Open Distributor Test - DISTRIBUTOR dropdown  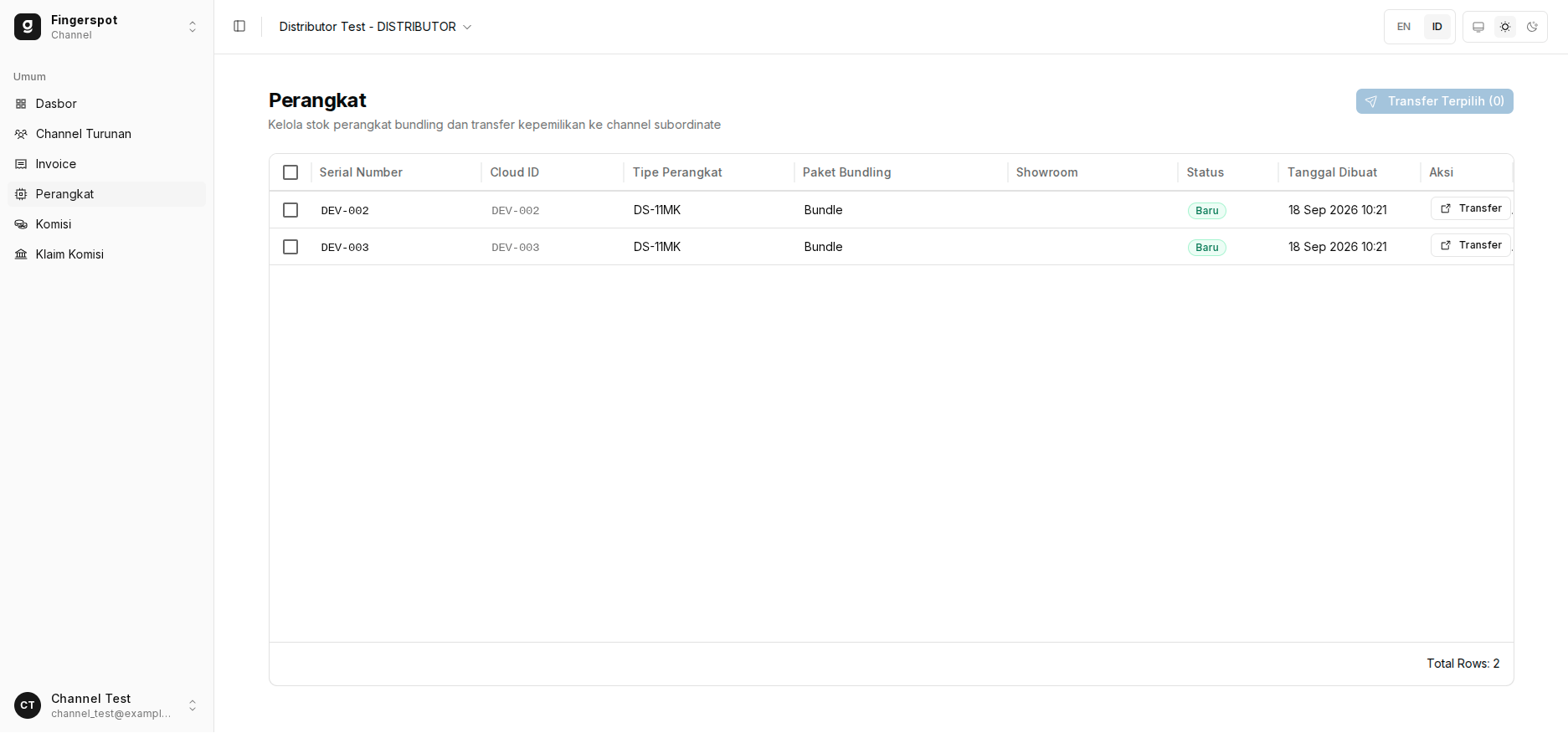click(375, 27)
